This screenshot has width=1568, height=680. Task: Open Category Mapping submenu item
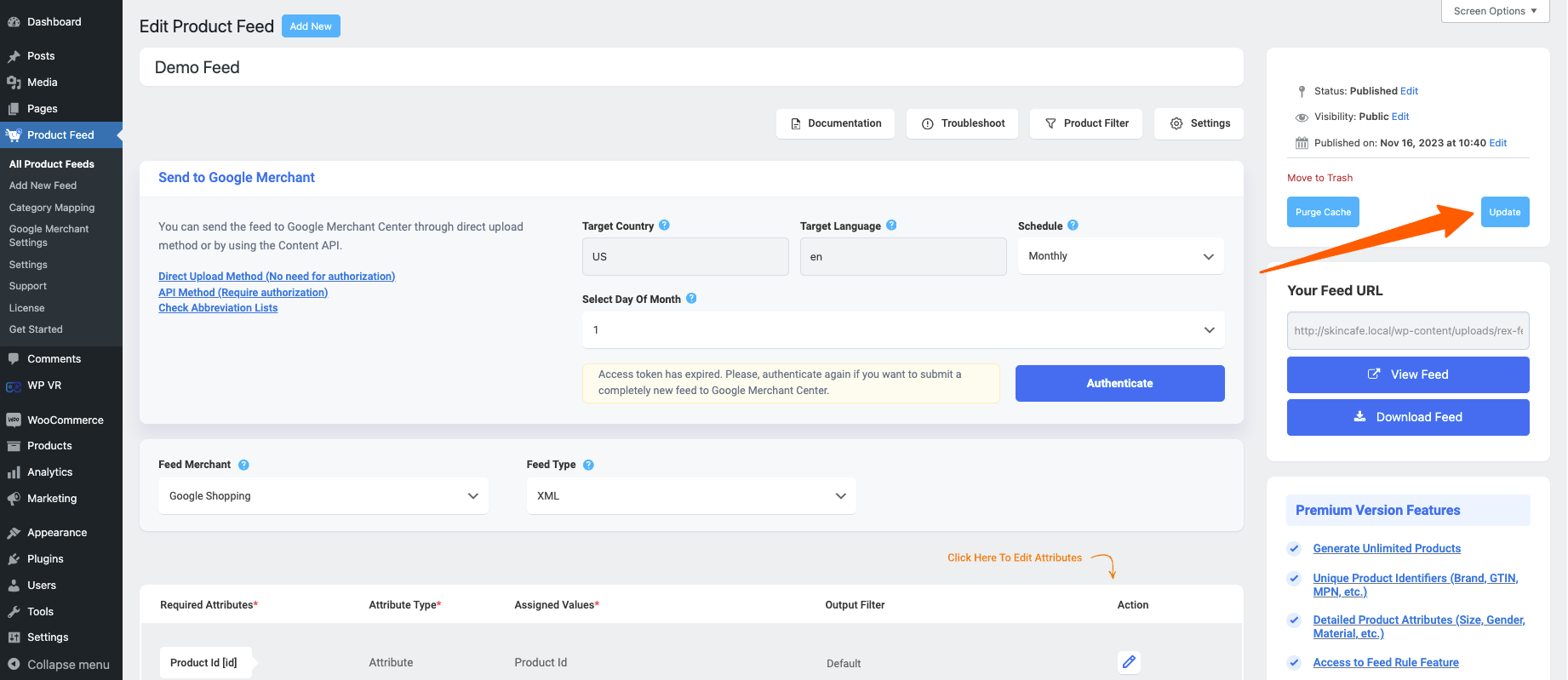[52, 208]
